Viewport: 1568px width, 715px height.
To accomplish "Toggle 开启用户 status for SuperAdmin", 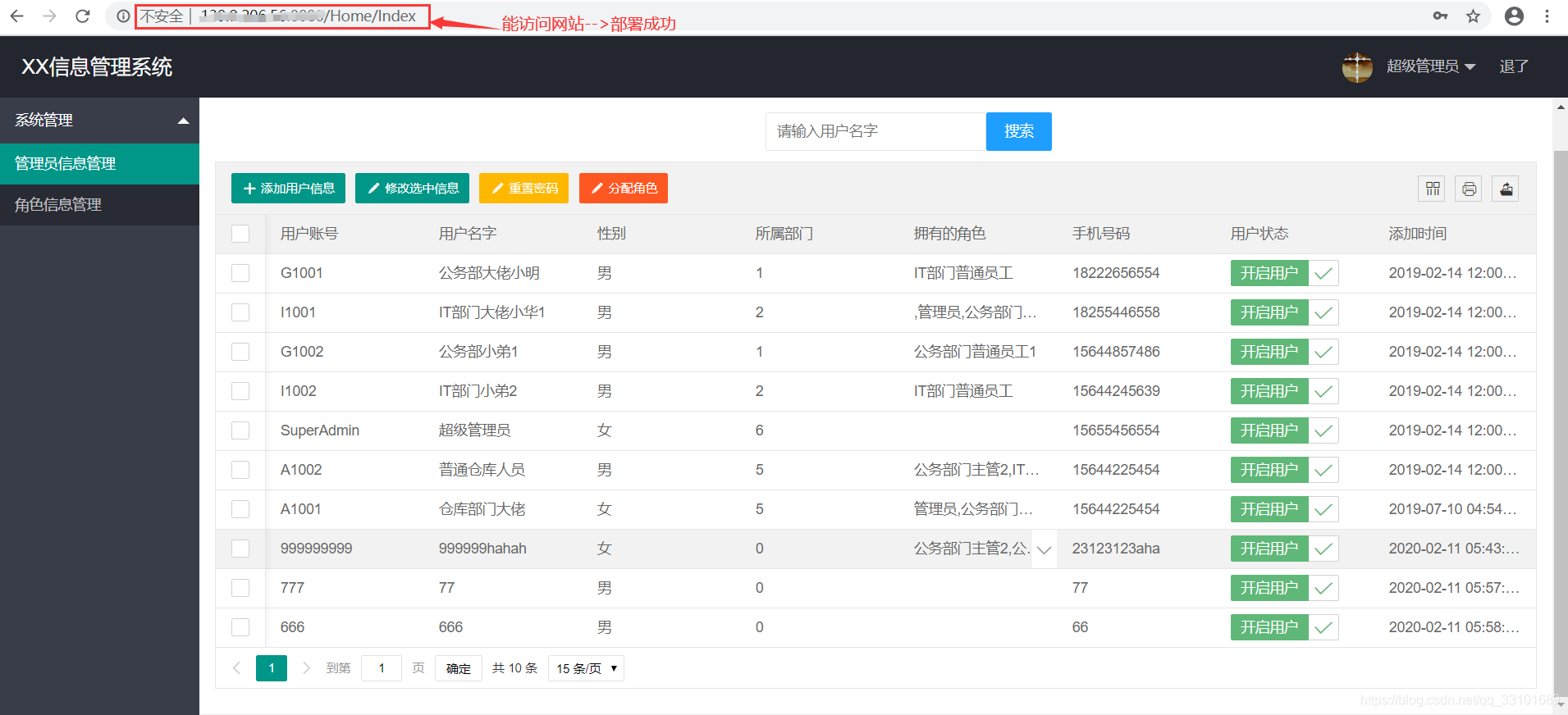I will [1284, 430].
